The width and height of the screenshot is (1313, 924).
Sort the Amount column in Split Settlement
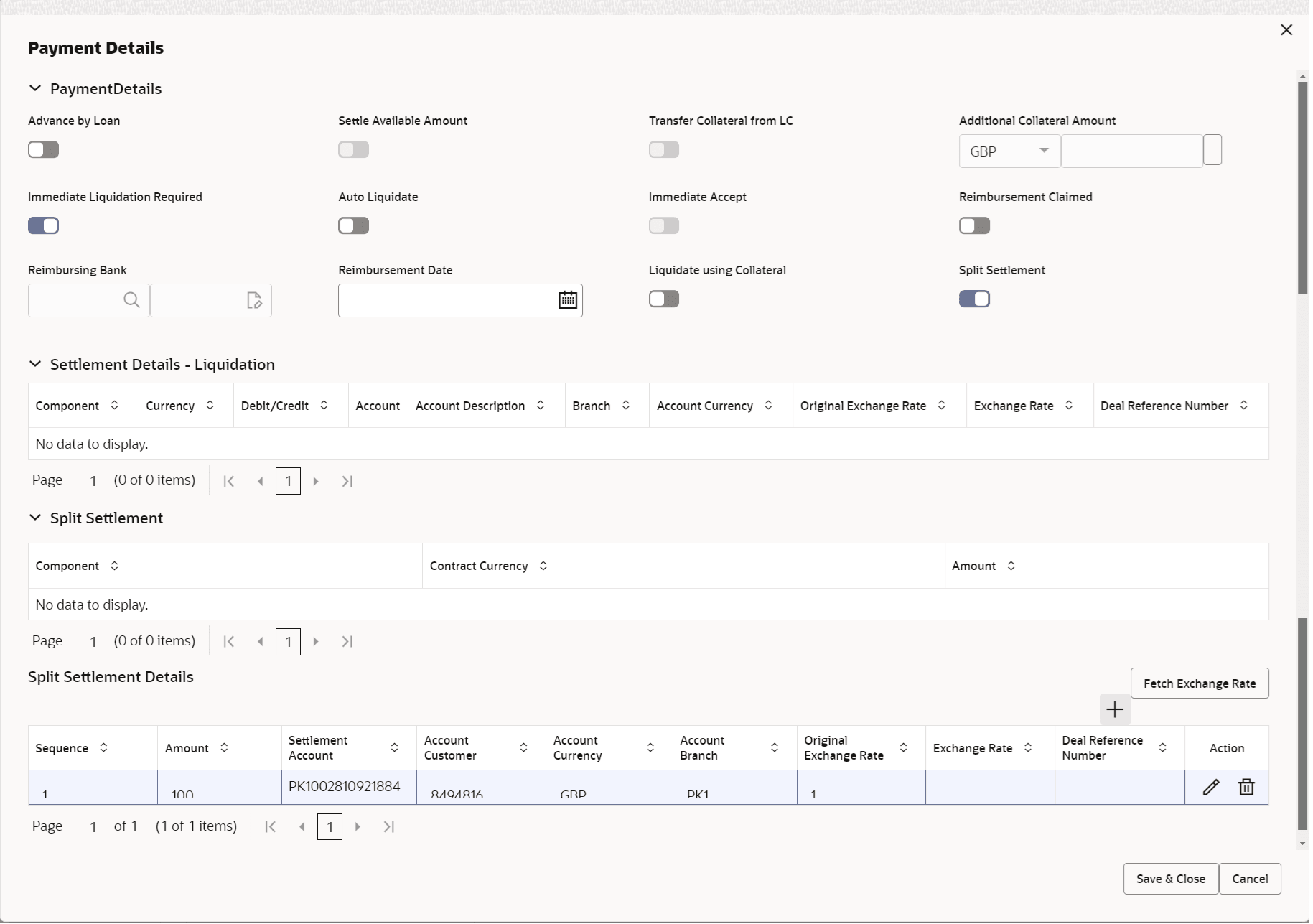pyautogui.click(x=1011, y=566)
